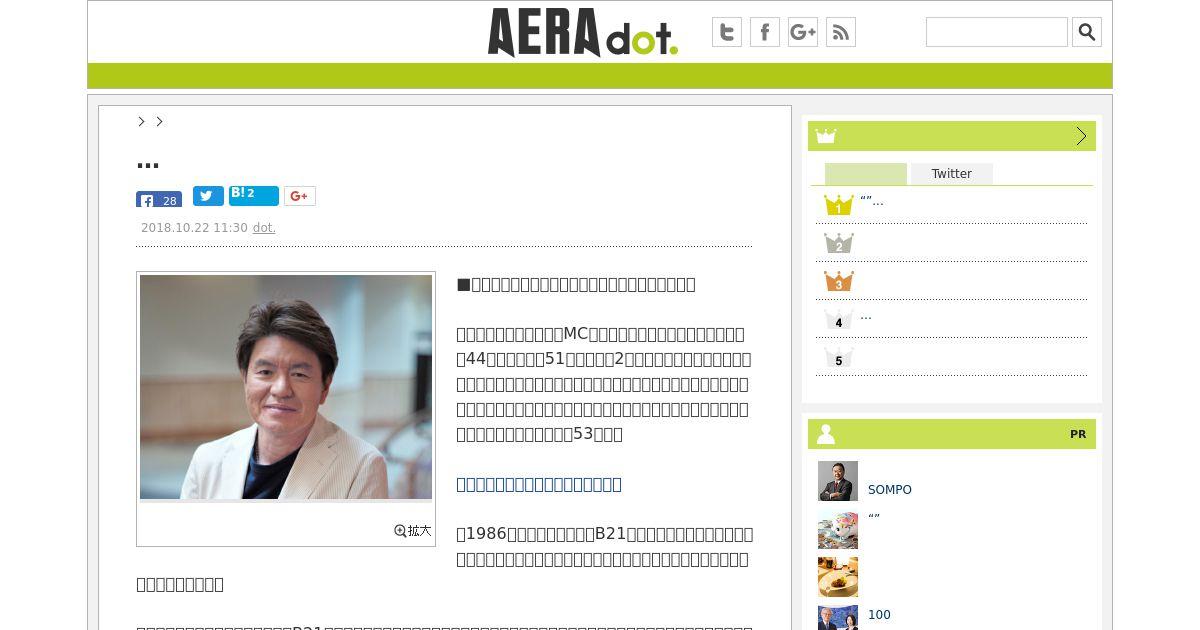The image size is (1200, 630).
Task: Enlarge the article photo of the man
Action: (286, 387)
